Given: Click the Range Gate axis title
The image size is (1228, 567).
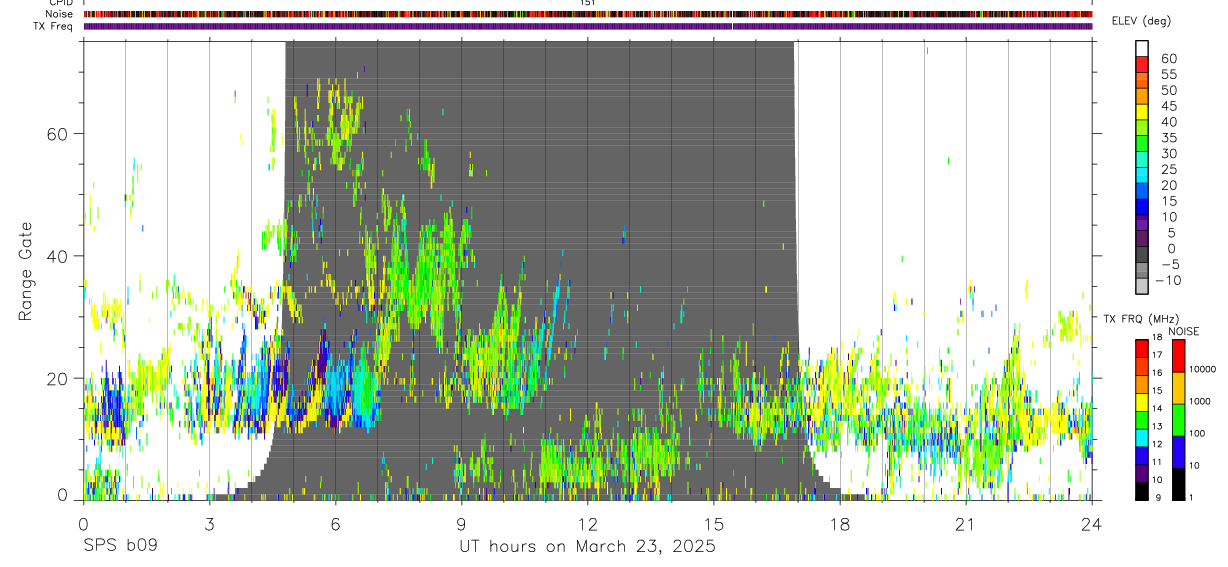Looking at the screenshot, I should point(26,272).
